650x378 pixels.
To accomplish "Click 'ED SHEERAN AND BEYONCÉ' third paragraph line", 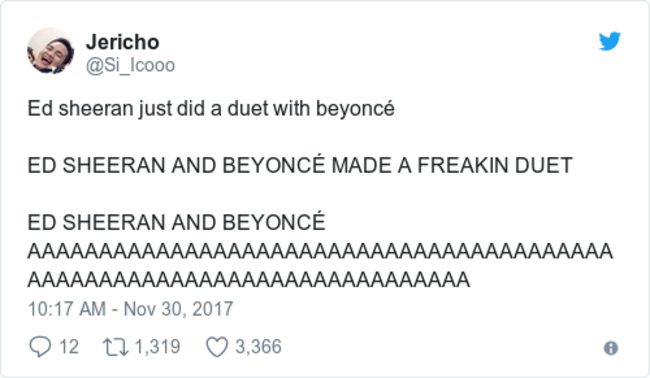I will coord(176,222).
